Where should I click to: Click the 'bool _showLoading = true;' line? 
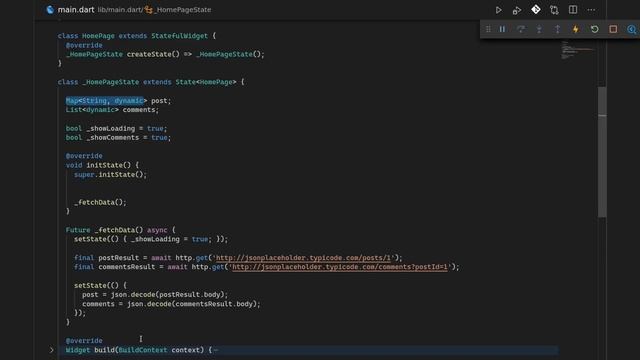pyautogui.click(x=116, y=128)
